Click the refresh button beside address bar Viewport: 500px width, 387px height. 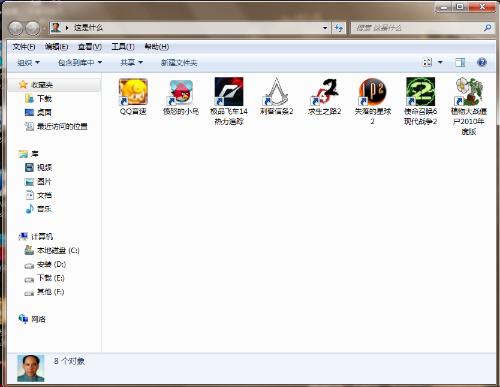(x=339, y=28)
